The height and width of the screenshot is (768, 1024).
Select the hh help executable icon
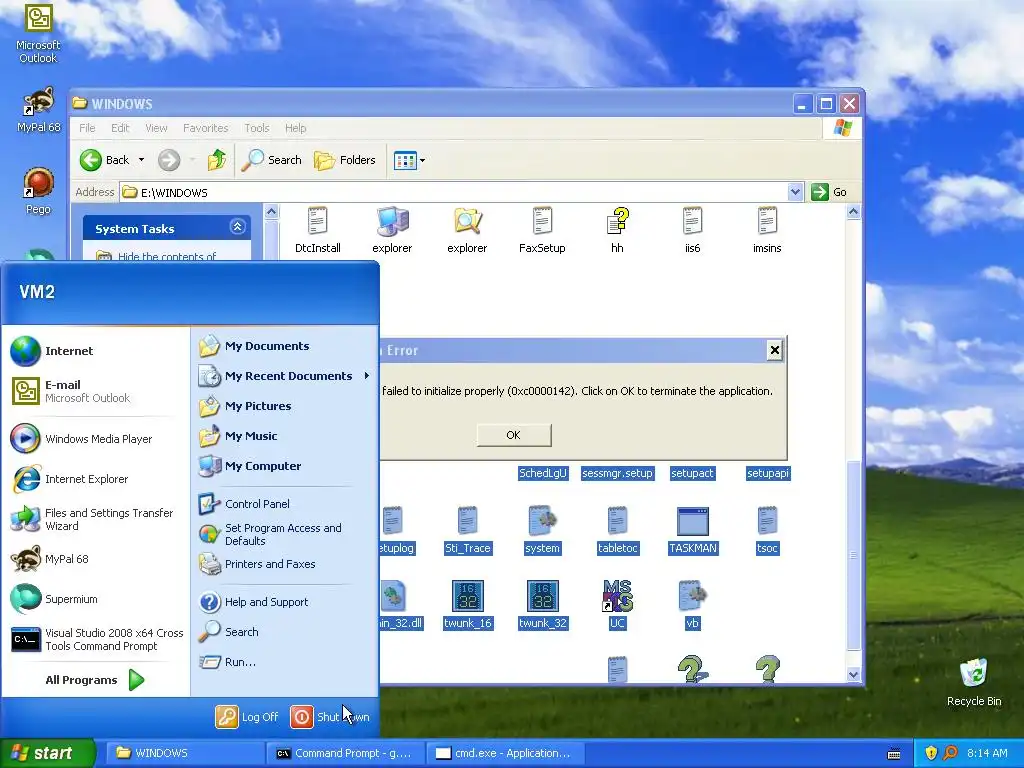pyautogui.click(x=617, y=230)
